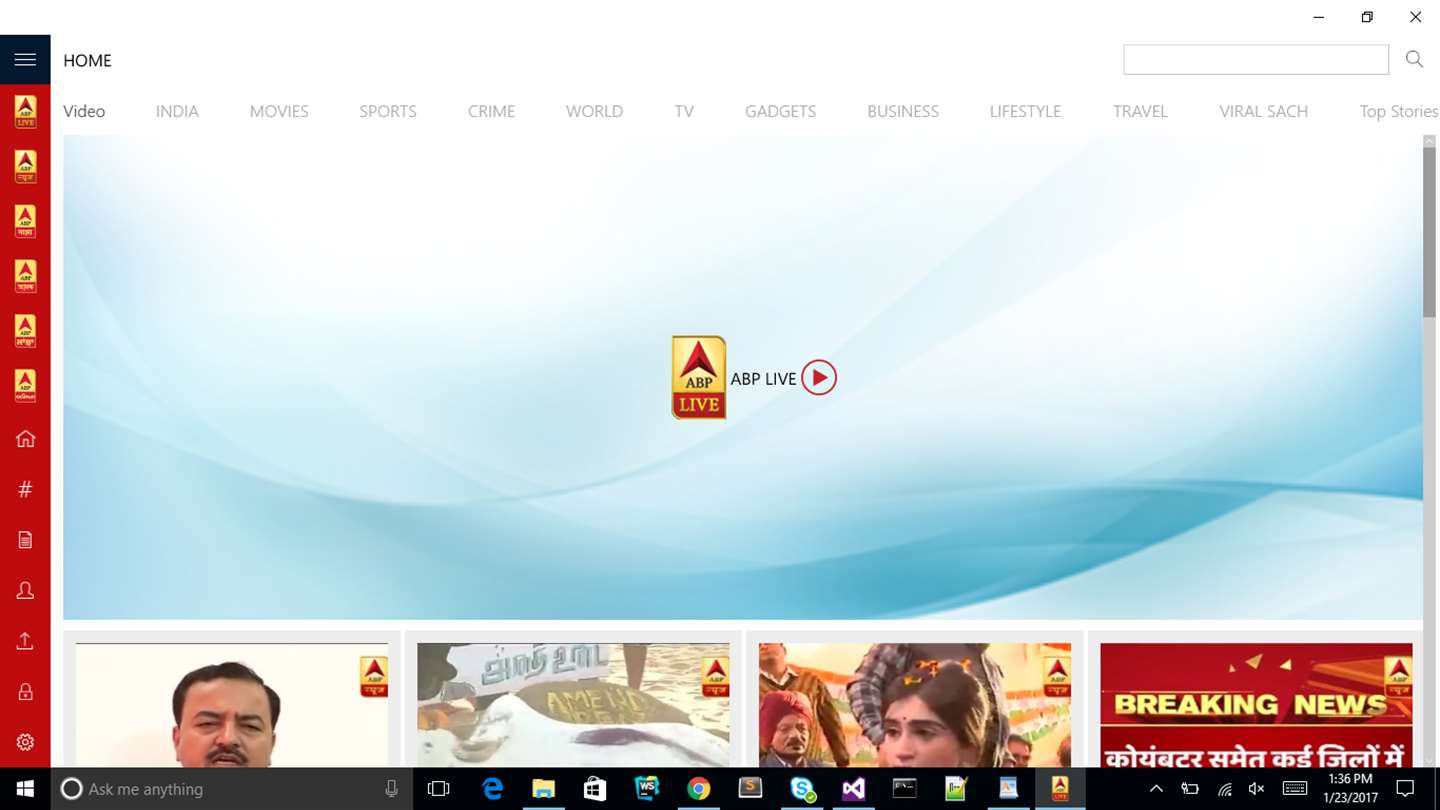Open the settings gear in the sidebar
Viewport: 1440px width, 810px height.
point(25,742)
